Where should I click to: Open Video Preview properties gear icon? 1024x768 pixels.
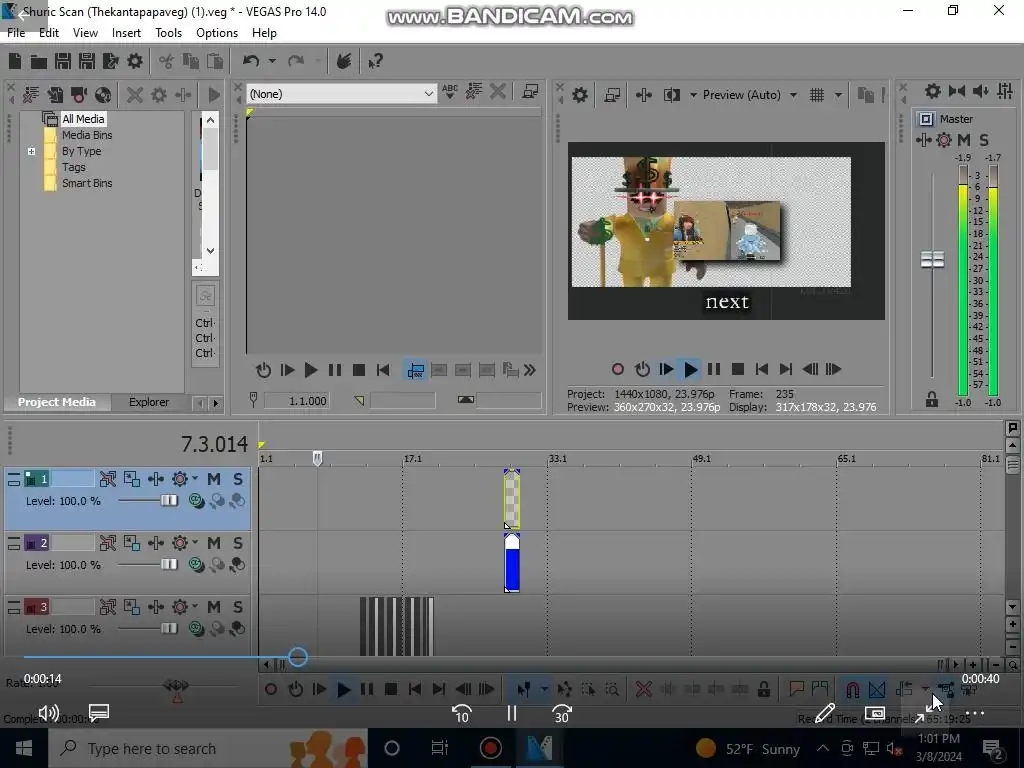[x=579, y=95]
